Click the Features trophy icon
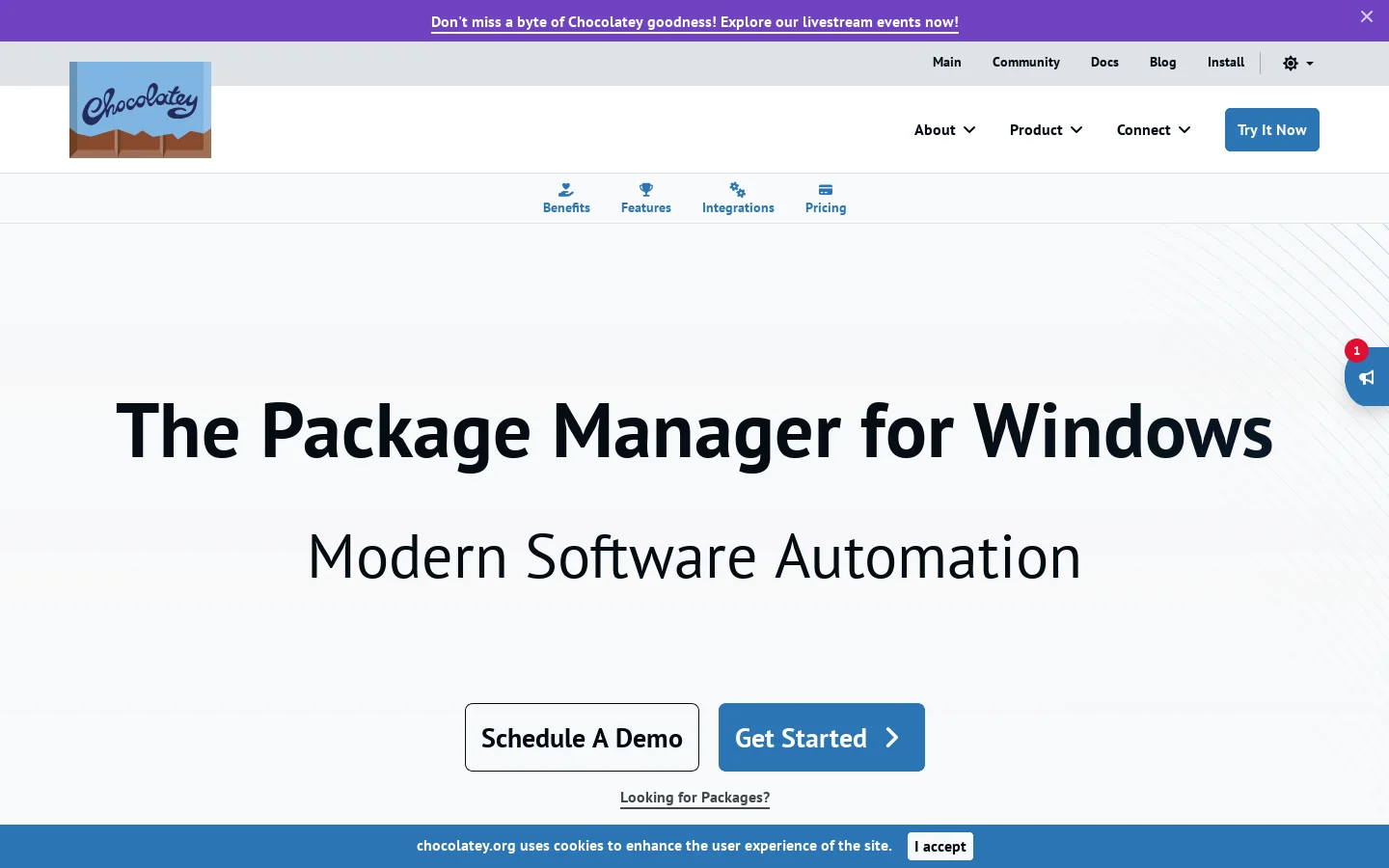 click(646, 190)
